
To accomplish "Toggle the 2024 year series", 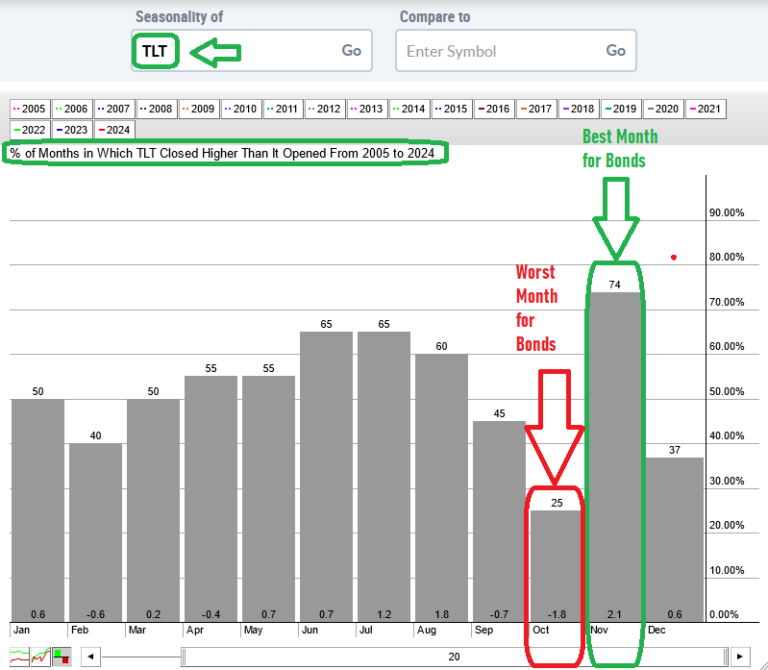I will 114,130.
